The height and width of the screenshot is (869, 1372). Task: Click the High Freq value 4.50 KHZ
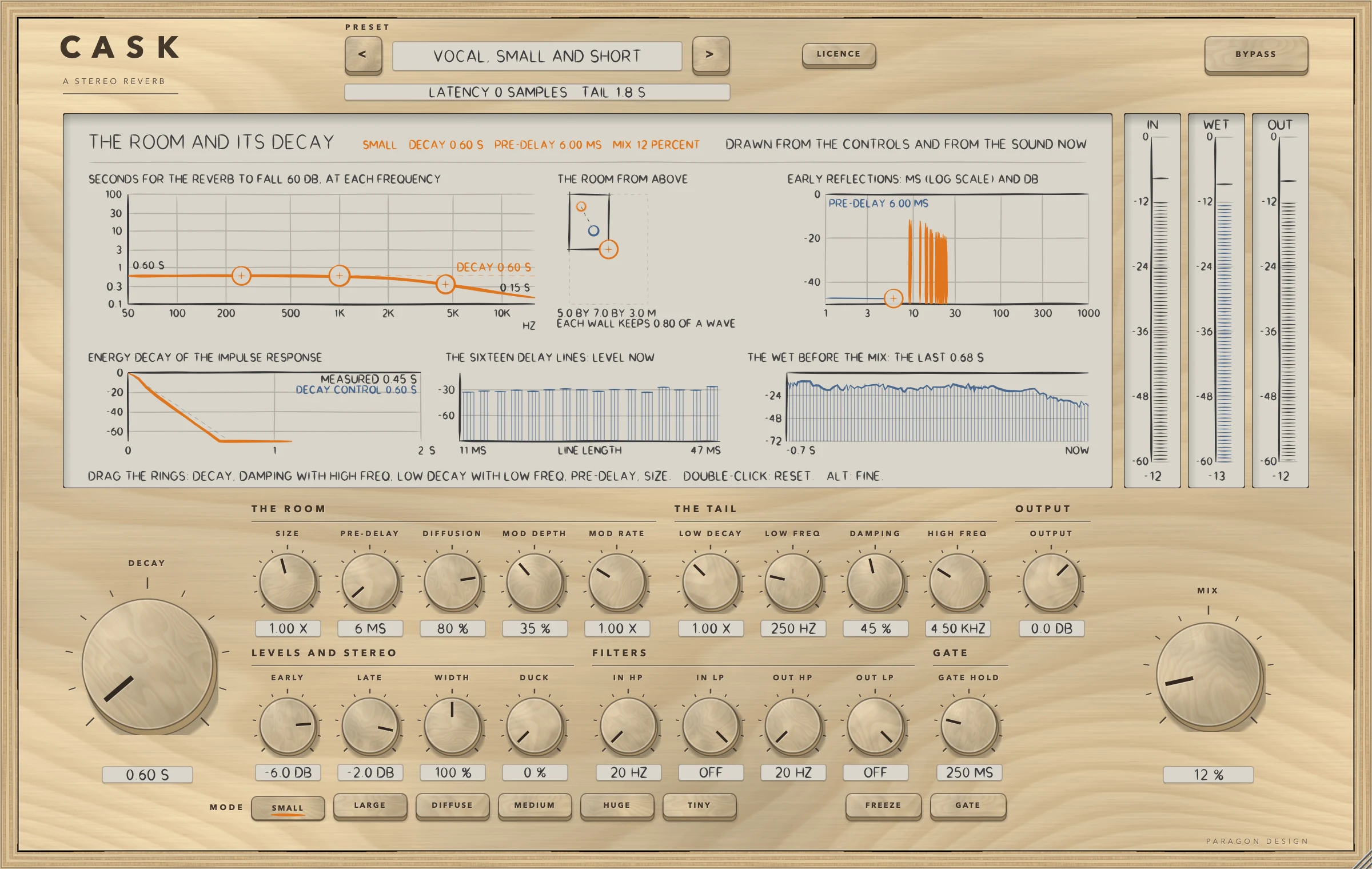(958, 628)
